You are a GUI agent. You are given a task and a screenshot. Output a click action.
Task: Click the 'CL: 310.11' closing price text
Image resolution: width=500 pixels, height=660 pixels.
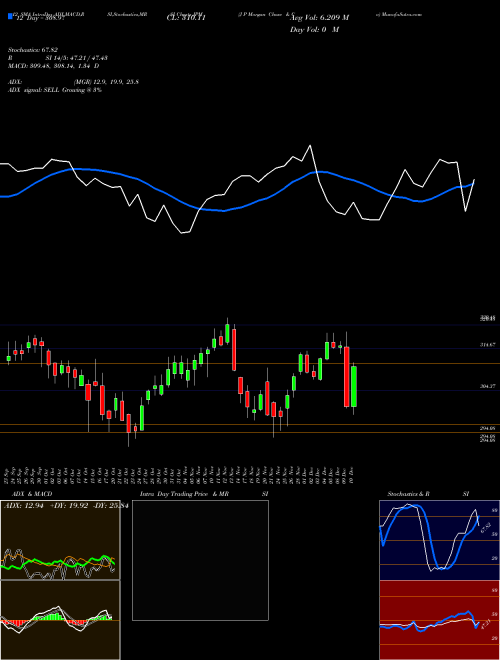coord(186,18)
